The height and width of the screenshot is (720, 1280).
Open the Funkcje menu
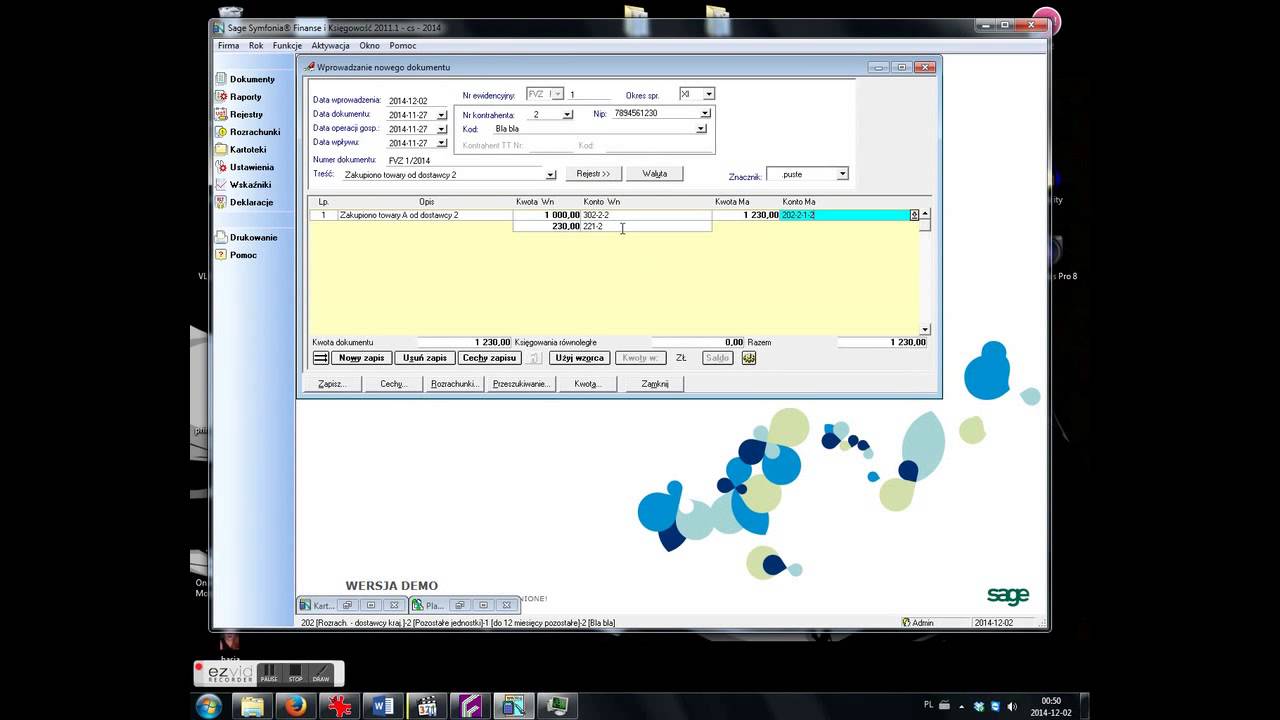(287, 45)
